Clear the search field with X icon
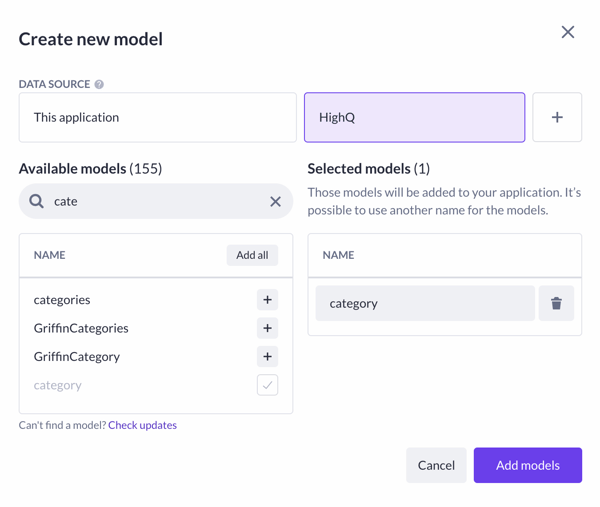 275,201
